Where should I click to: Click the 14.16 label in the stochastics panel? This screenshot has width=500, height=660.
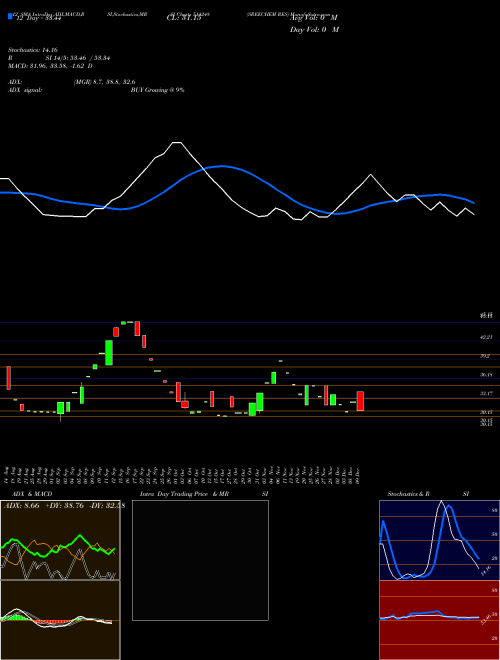point(485,571)
